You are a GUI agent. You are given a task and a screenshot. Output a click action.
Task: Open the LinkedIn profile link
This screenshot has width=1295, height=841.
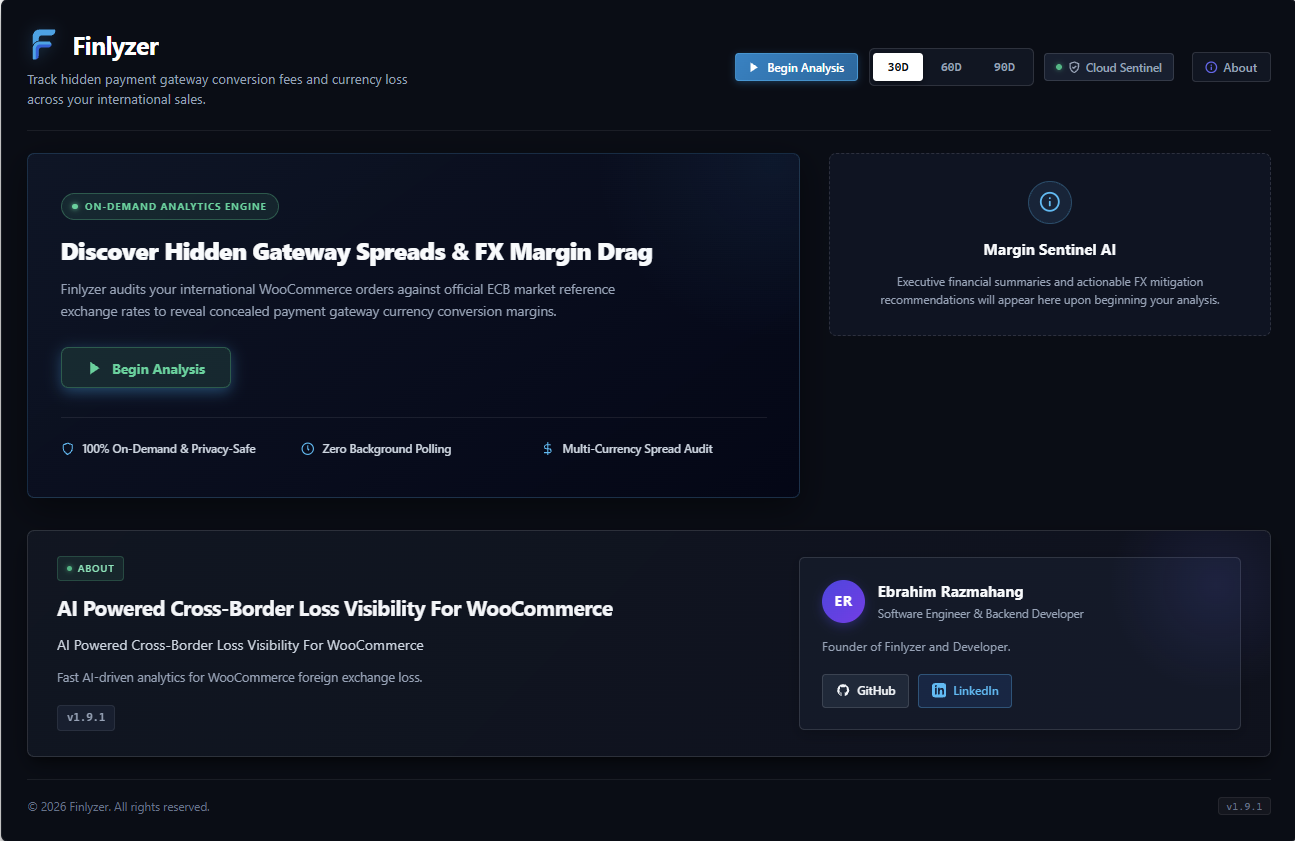click(965, 691)
